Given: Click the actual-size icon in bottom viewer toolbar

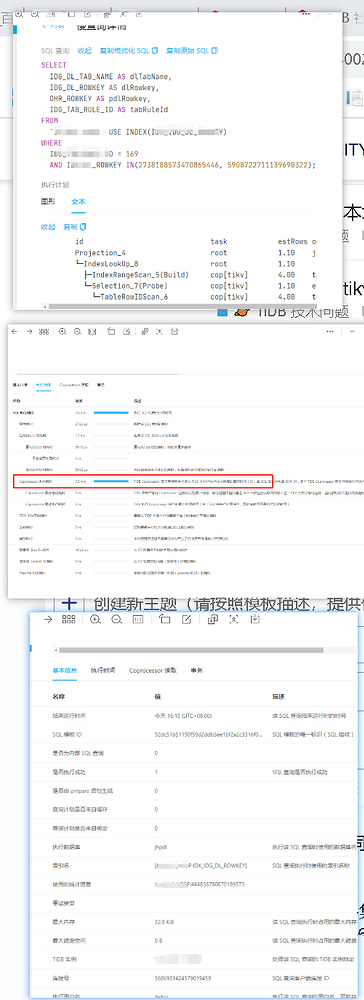Looking at the screenshot, I should [x=137, y=620].
